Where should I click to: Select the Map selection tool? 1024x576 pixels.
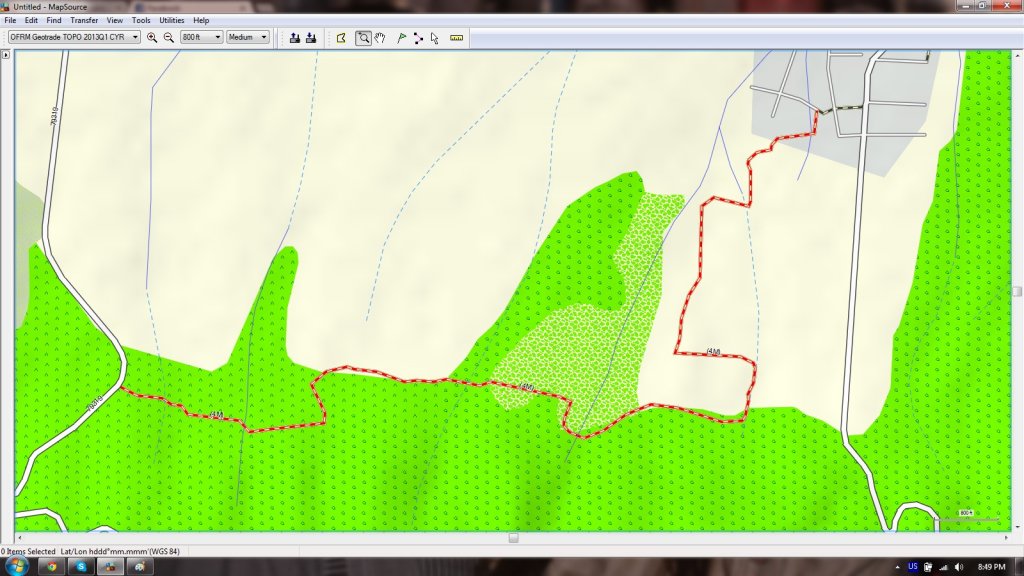341,37
